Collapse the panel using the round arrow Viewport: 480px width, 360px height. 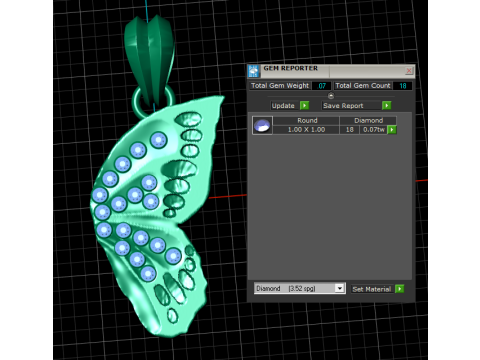coord(331,96)
